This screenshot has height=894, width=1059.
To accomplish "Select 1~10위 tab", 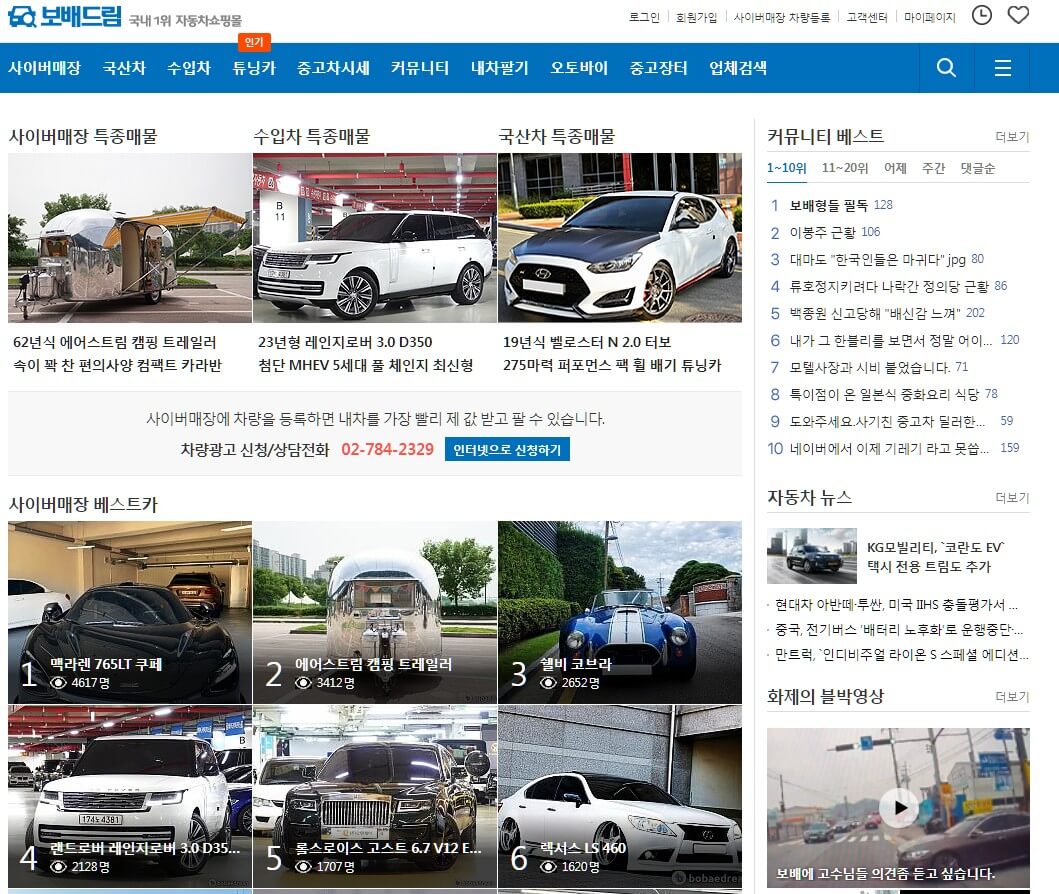I will (x=786, y=168).
